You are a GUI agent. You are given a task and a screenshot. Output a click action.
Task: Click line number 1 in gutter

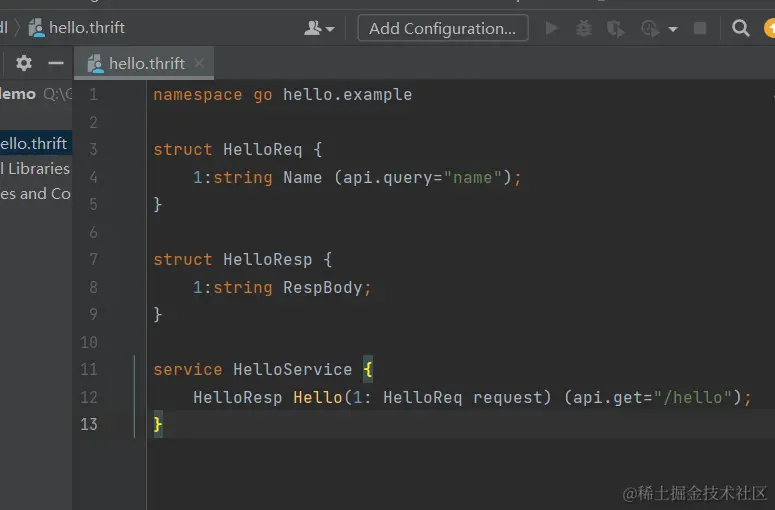[x=93, y=94]
